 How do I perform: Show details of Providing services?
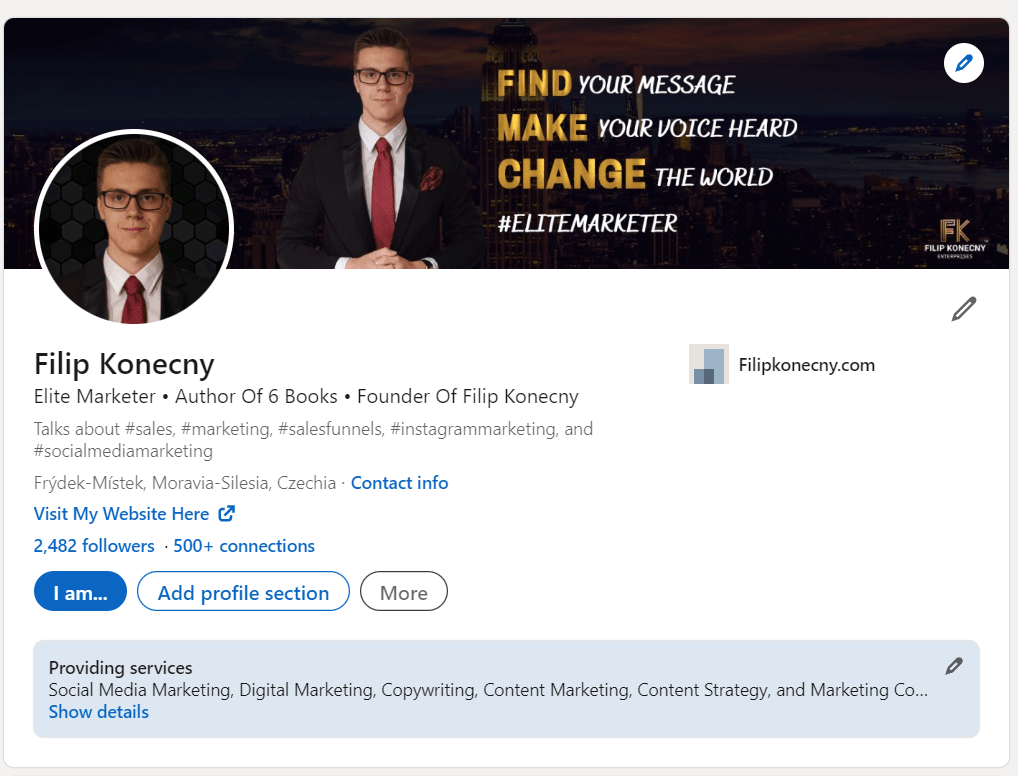tap(98, 711)
